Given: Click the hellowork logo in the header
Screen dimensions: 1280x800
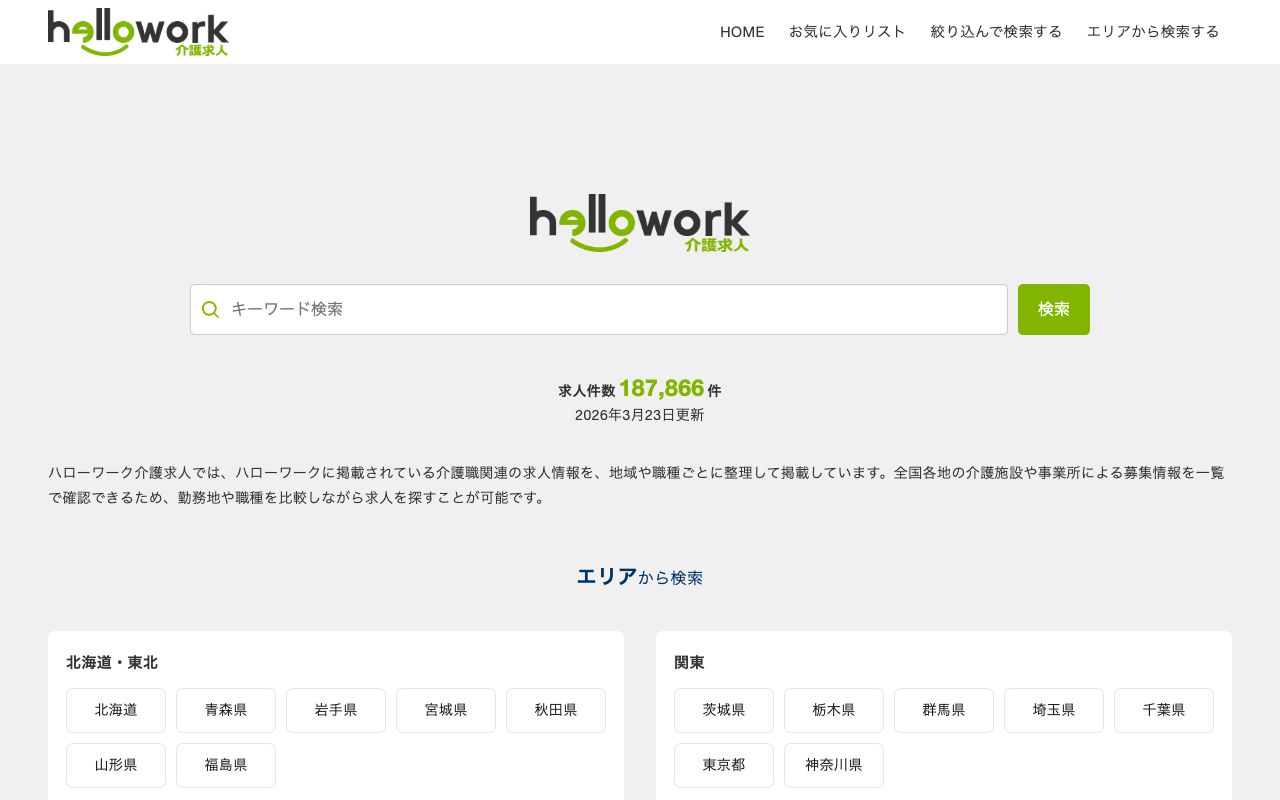Looking at the screenshot, I should click(x=138, y=32).
